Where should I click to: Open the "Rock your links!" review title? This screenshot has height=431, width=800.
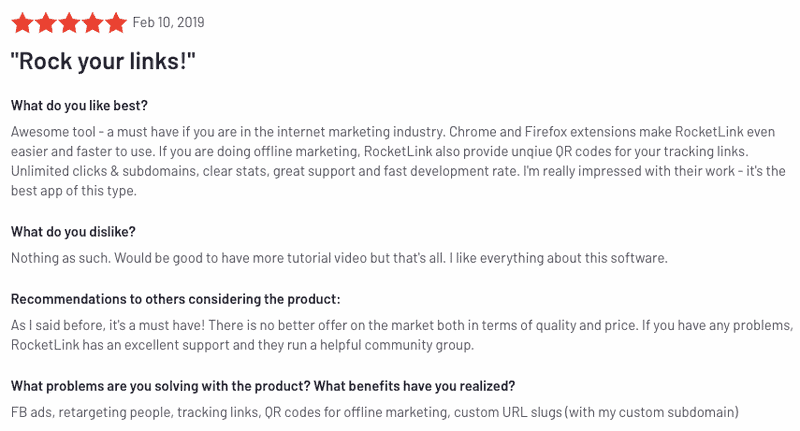(x=103, y=61)
